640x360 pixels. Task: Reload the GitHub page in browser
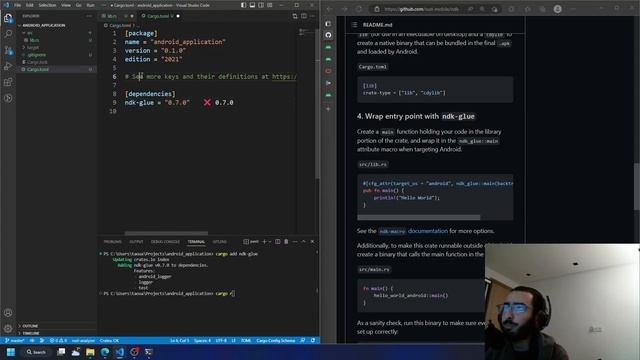click(359, 9)
